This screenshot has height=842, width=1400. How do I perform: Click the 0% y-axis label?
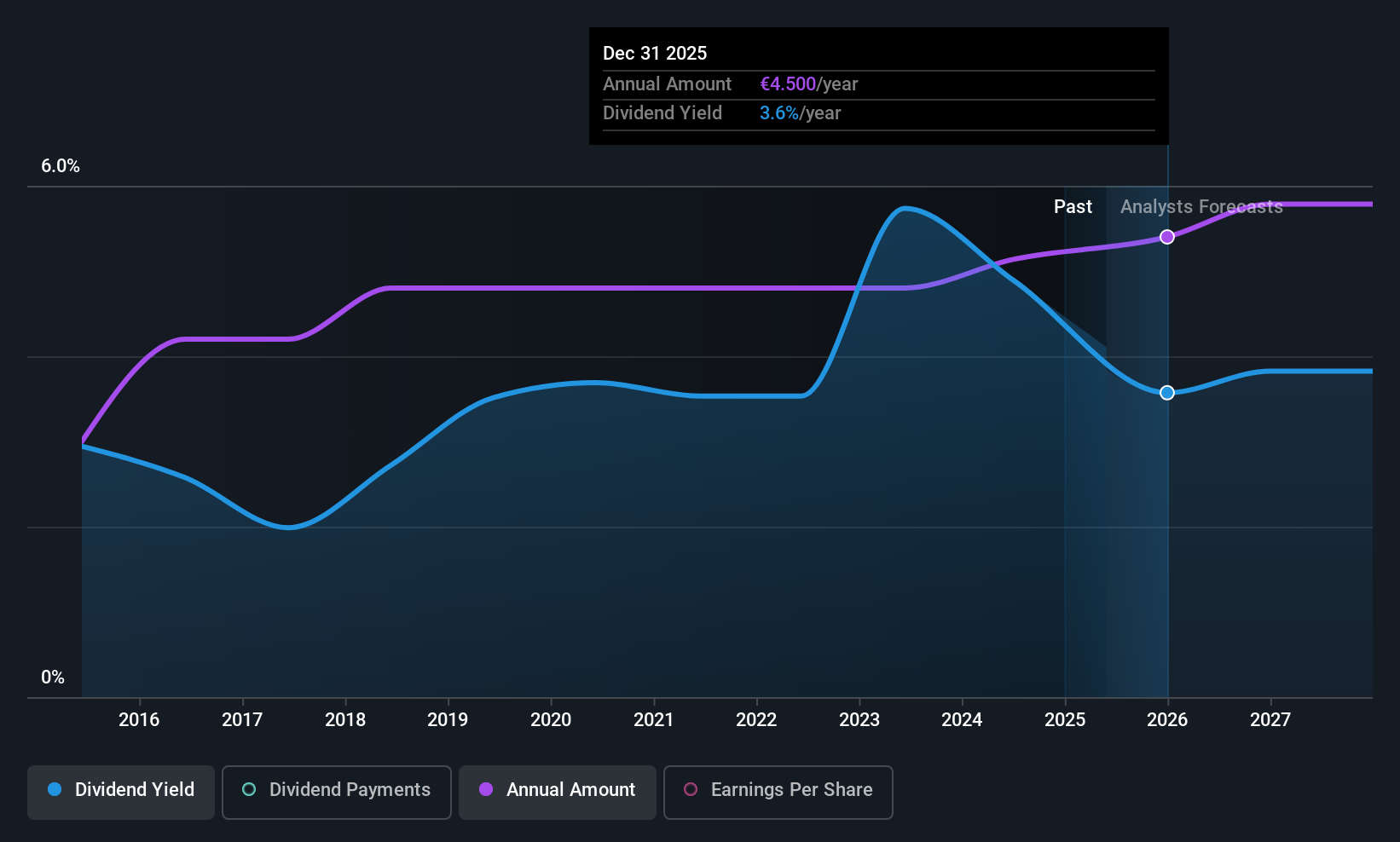point(53,678)
